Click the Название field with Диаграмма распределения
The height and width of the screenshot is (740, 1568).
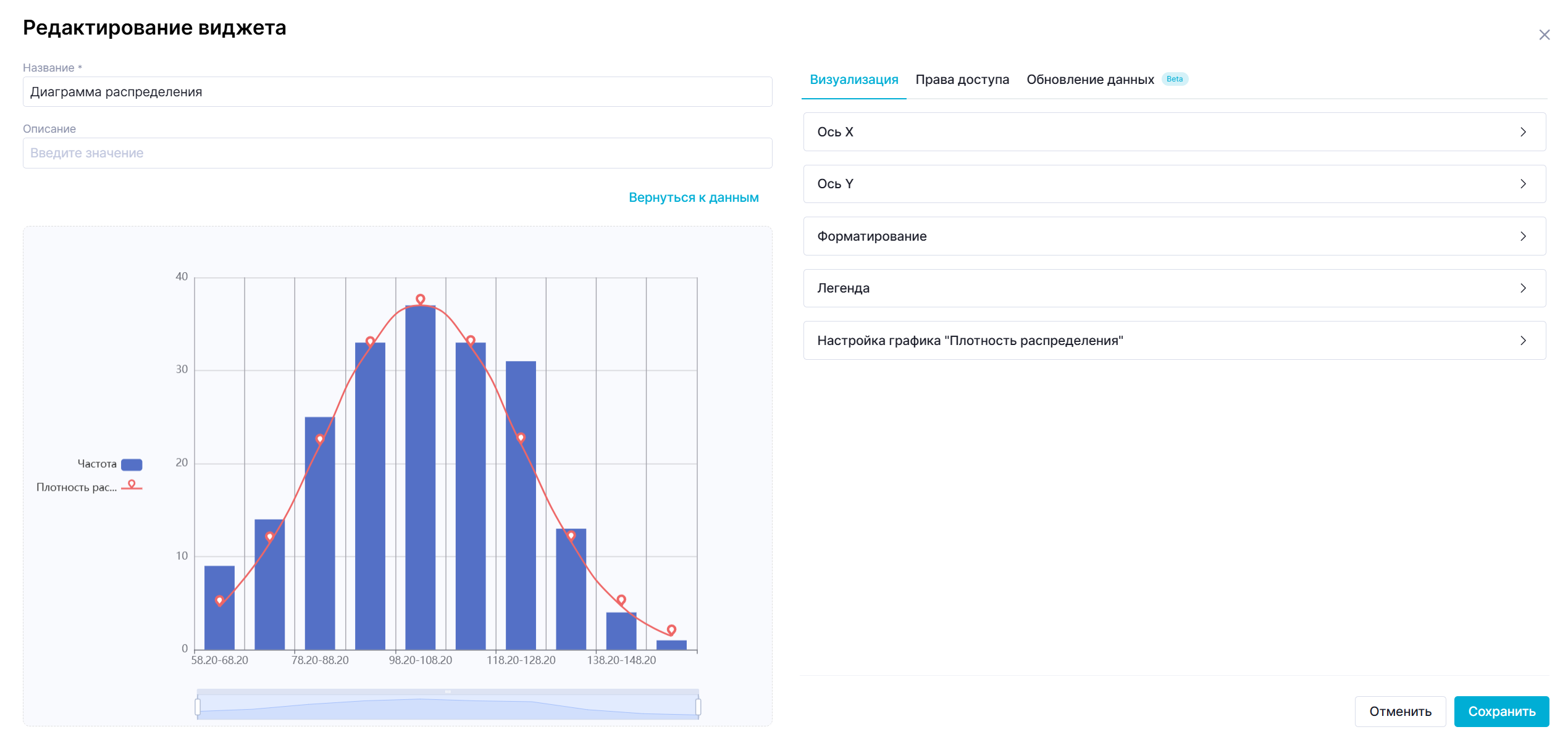(397, 92)
